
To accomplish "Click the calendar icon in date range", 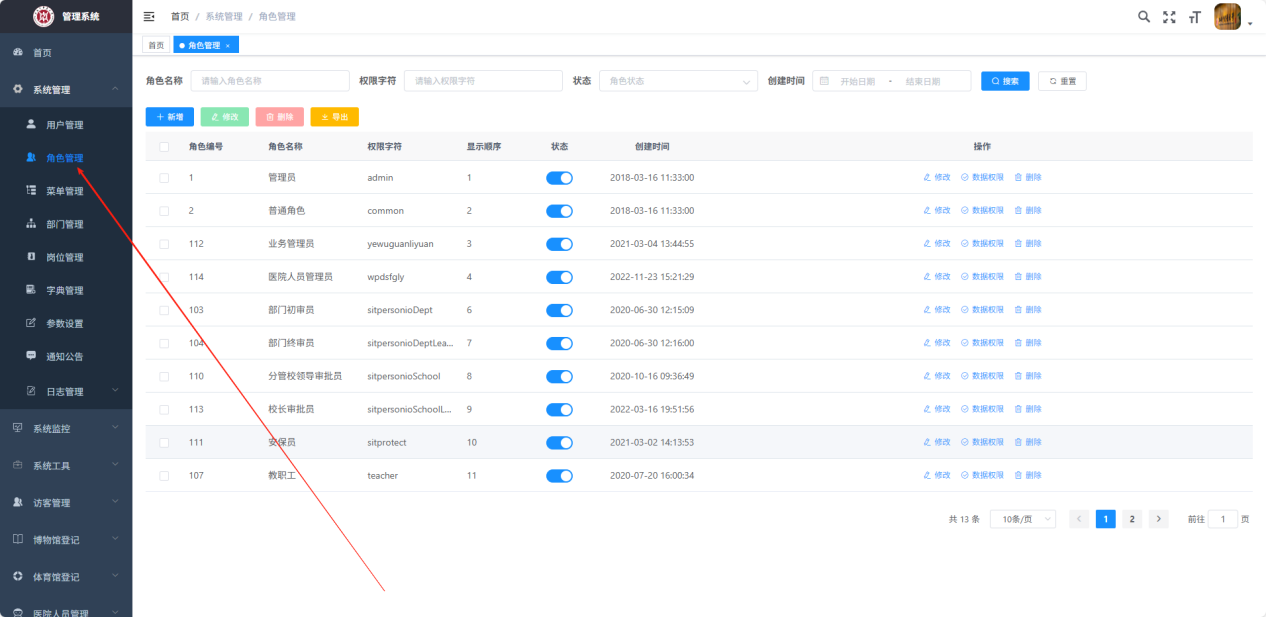I will coord(825,81).
